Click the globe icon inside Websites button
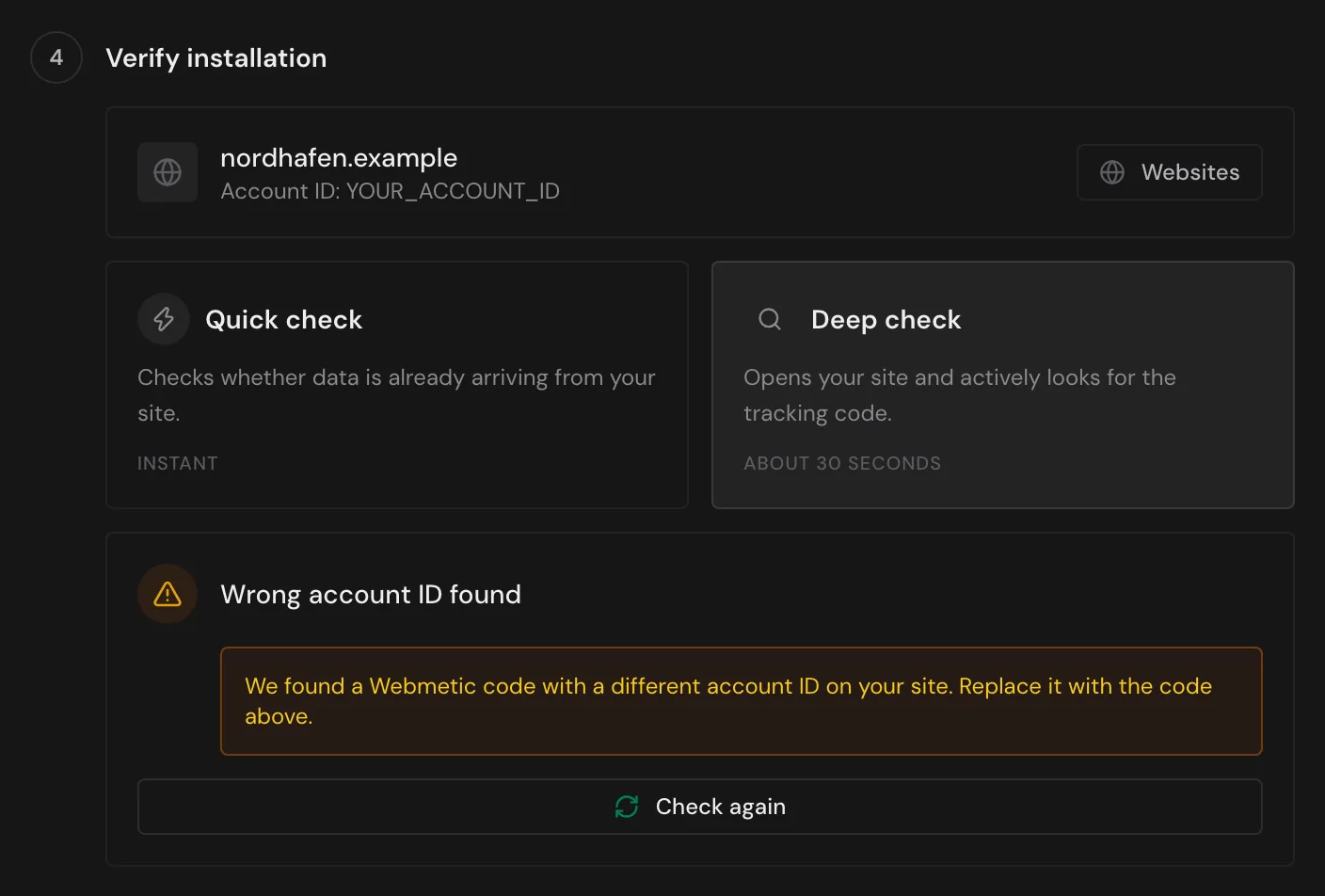 coord(1112,172)
